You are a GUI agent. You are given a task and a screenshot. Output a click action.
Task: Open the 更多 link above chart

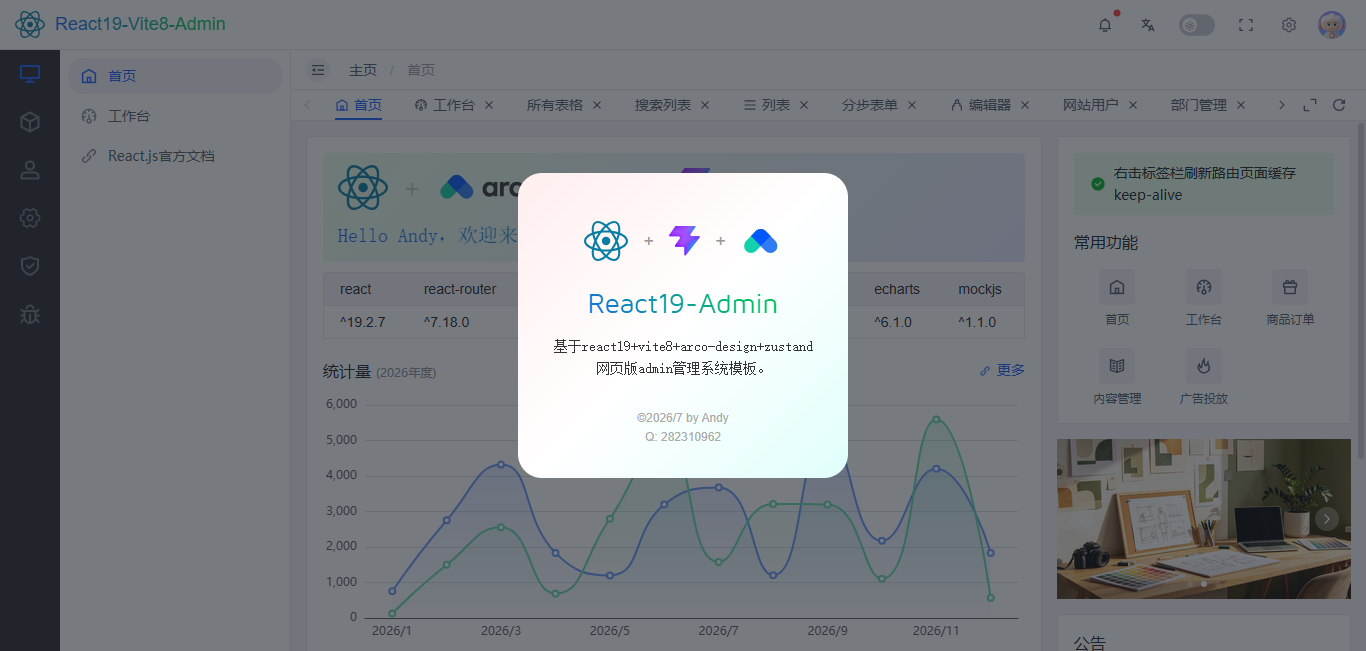coord(1002,370)
